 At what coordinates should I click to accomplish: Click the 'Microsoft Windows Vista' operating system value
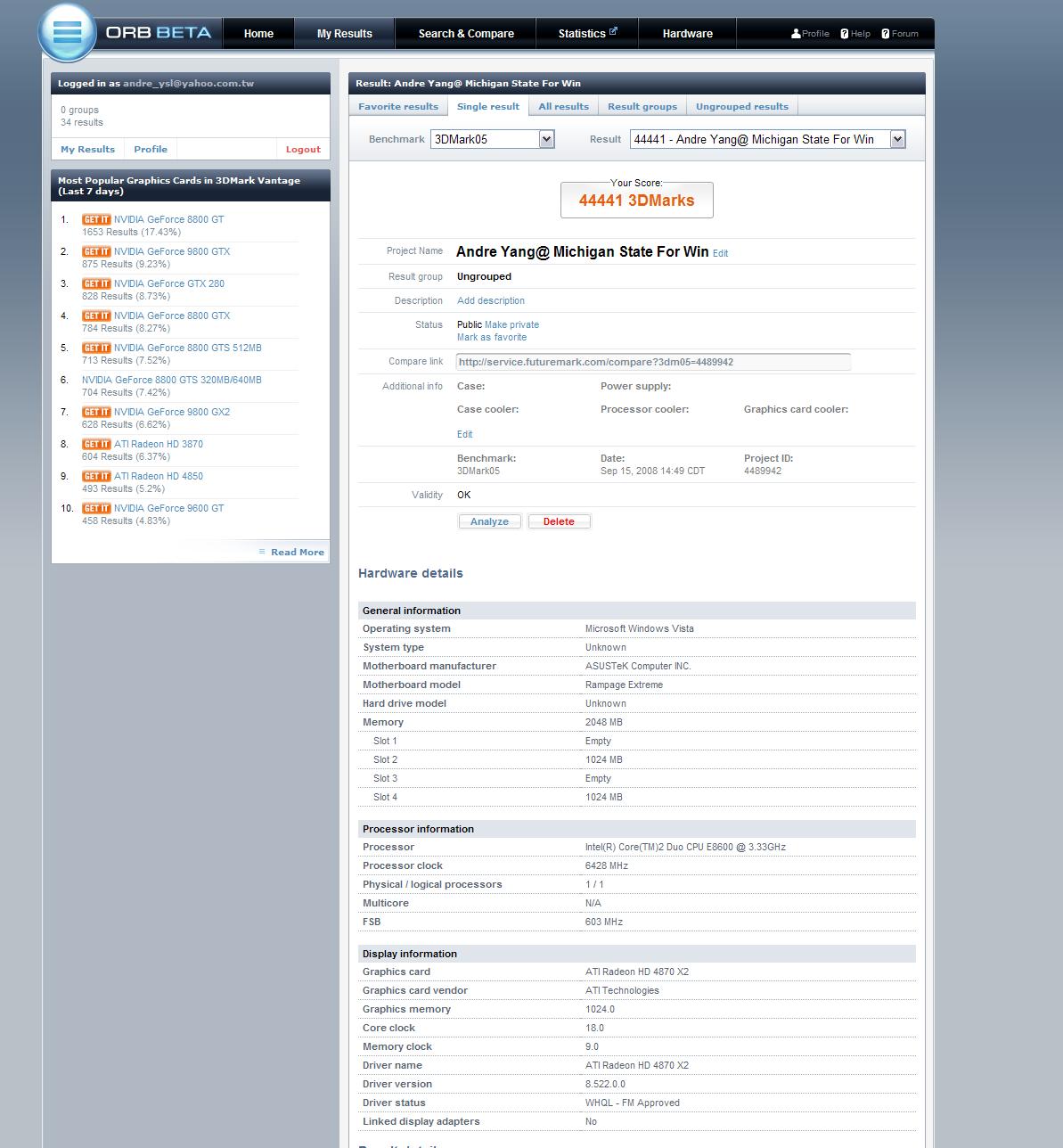click(640, 628)
